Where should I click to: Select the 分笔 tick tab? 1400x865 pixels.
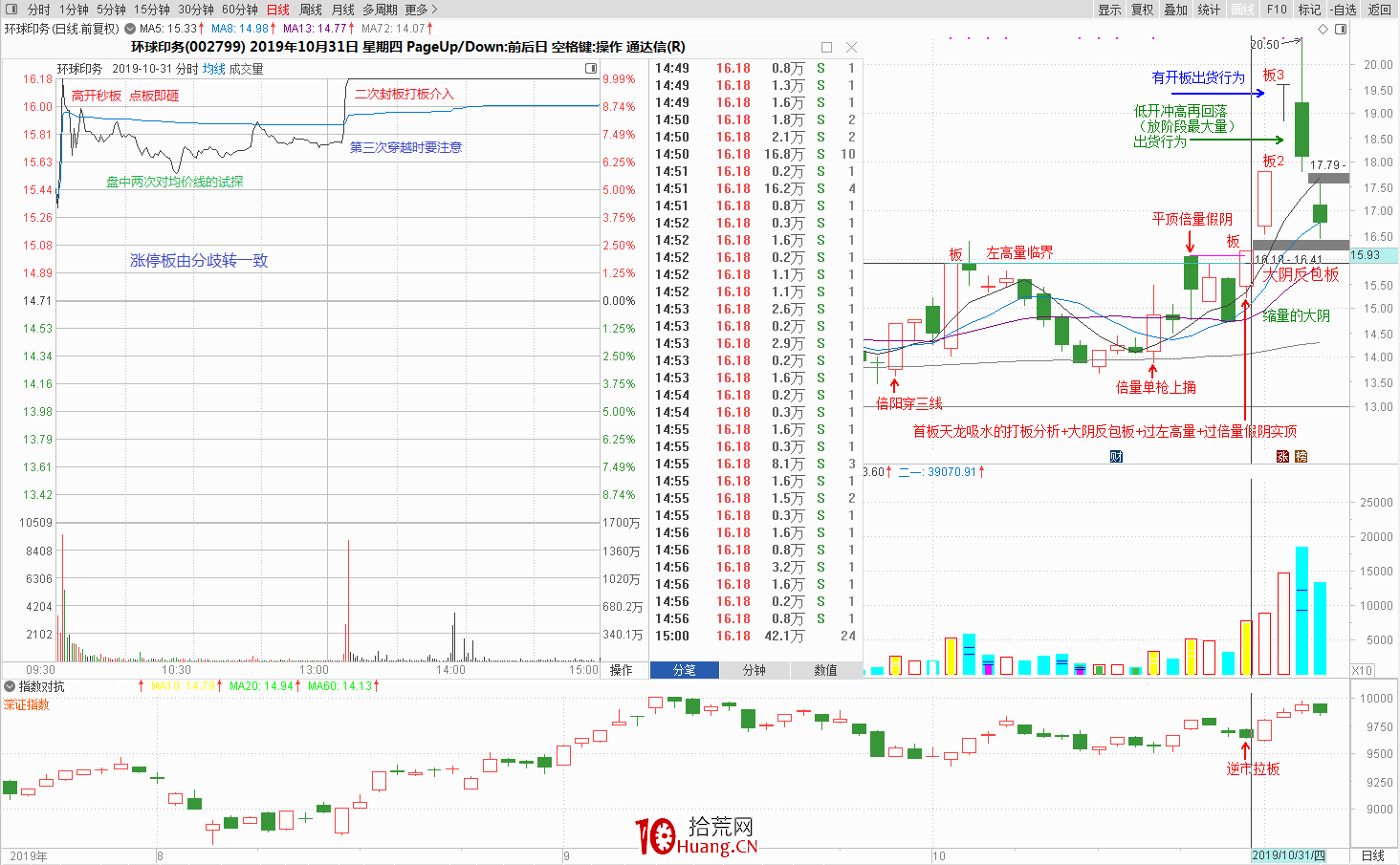coord(685,670)
